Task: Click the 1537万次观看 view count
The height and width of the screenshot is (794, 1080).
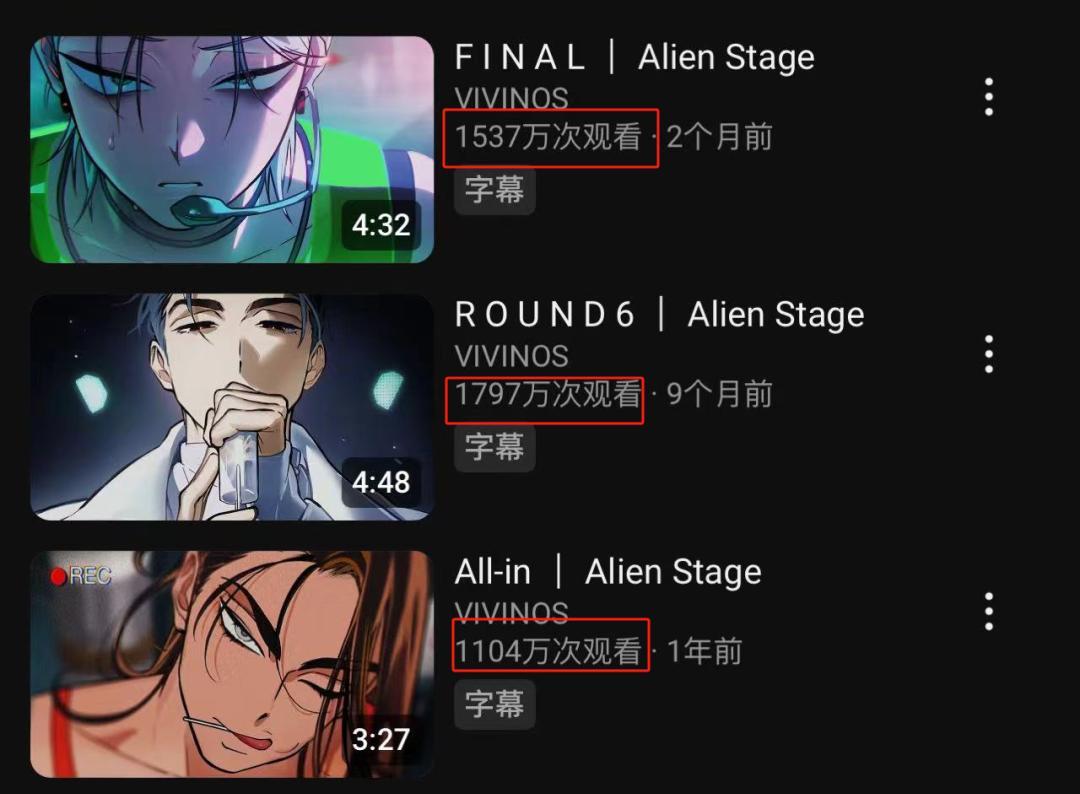Action: tap(548, 136)
